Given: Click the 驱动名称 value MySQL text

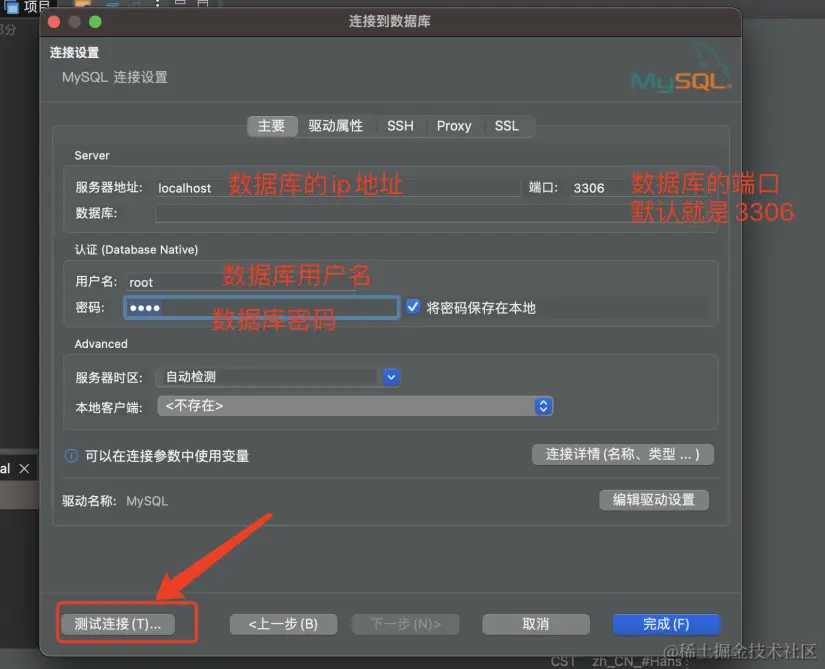Looking at the screenshot, I should point(147,501).
